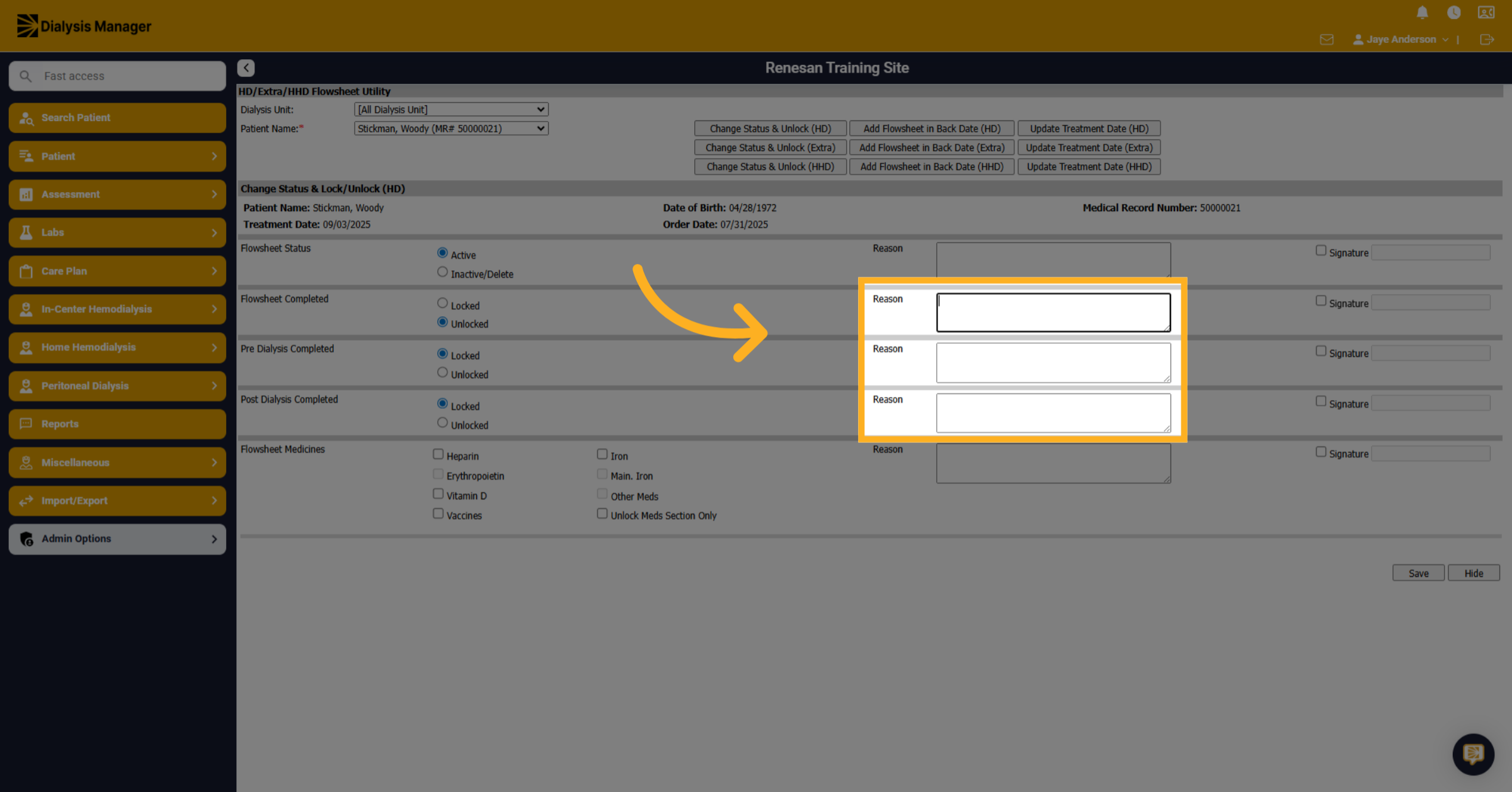Check the Heparin checkbox
Viewport: 1512px width, 792px height.
tap(438, 454)
